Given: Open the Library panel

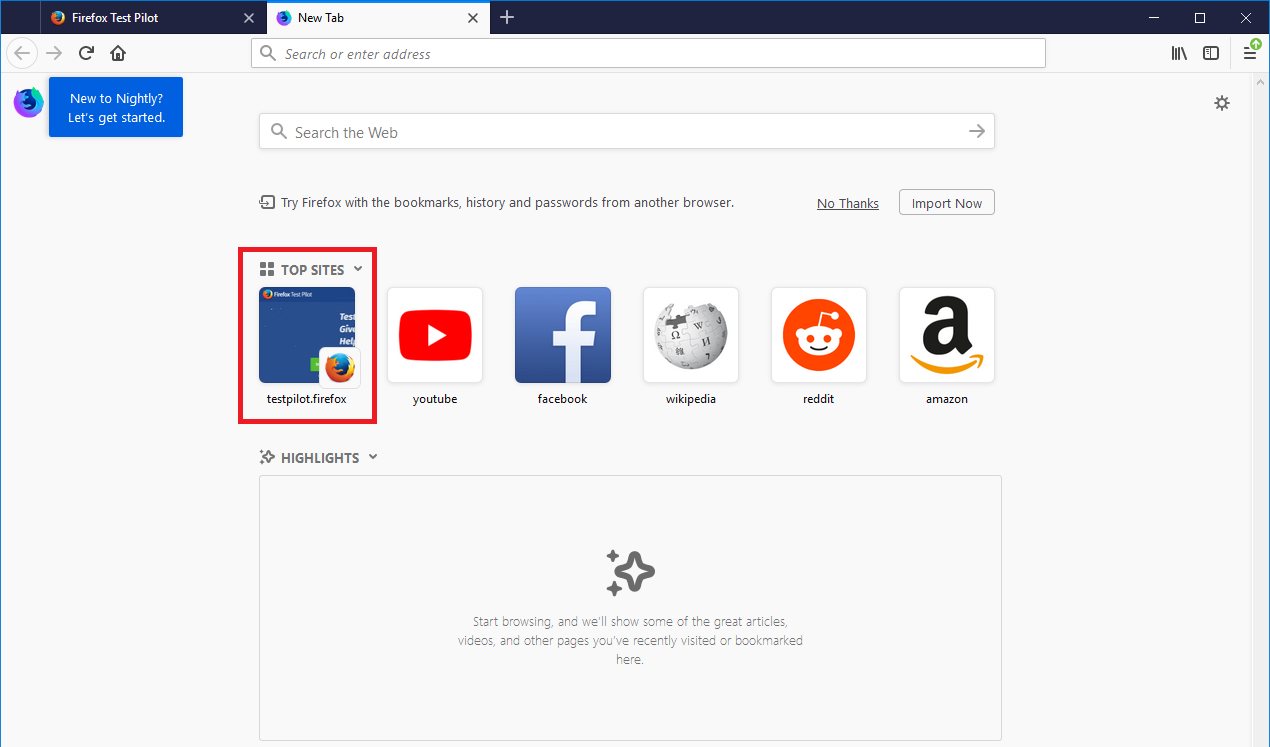Looking at the screenshot, I should (x=1178, y=53).
